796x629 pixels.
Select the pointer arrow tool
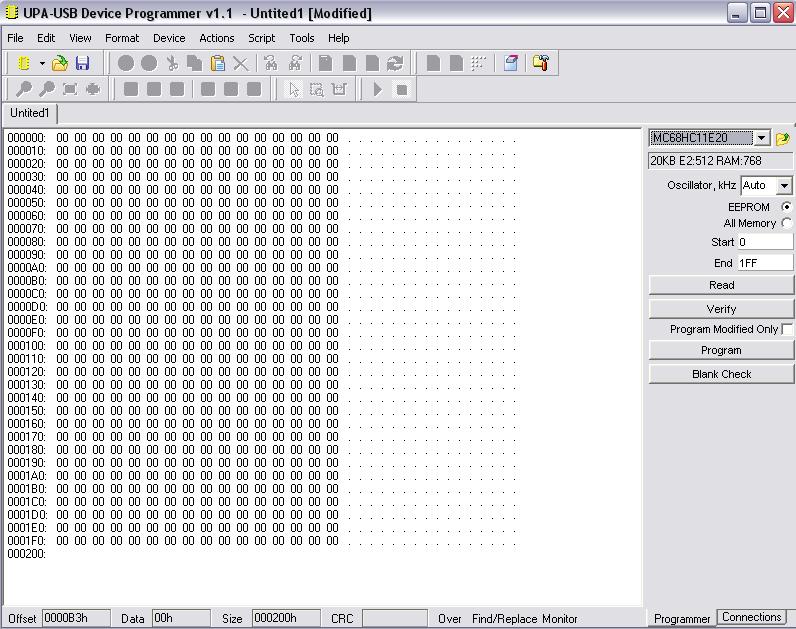point(294,89)
